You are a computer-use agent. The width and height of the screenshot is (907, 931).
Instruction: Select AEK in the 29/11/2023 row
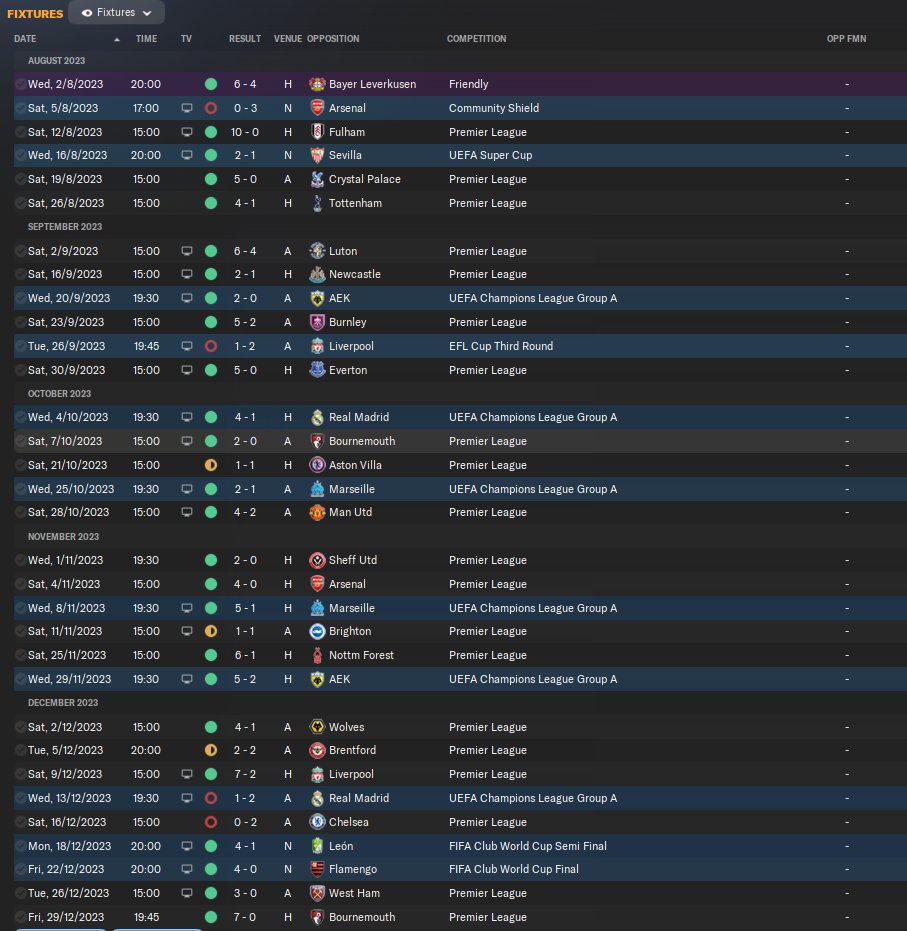click(340, 679)
